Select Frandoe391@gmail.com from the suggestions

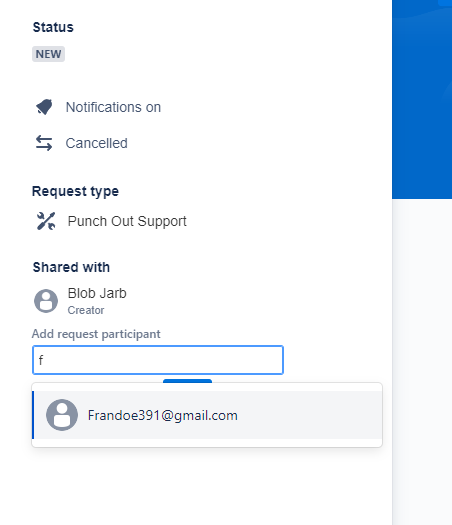point(207,415)
